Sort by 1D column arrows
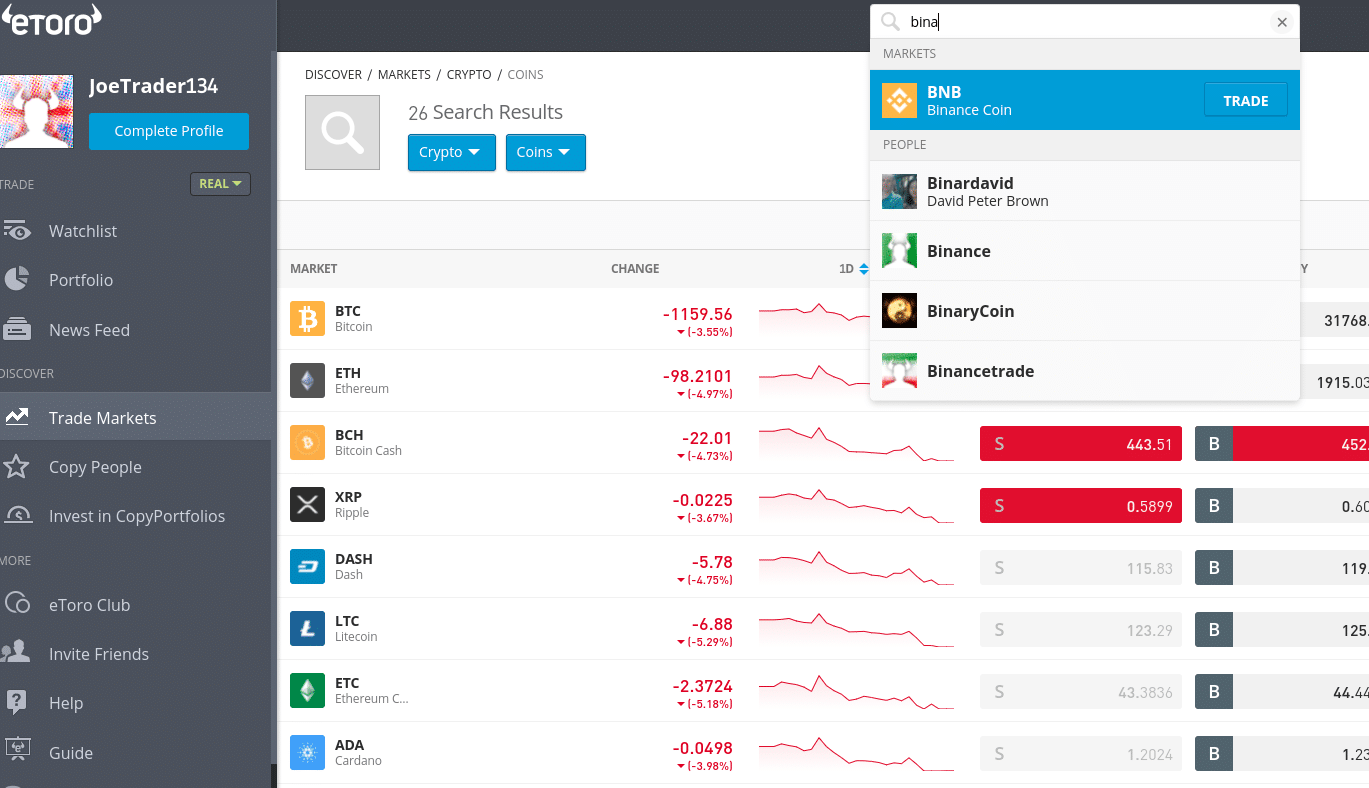This screenshot has width=1369, height=788. [863, 269]
